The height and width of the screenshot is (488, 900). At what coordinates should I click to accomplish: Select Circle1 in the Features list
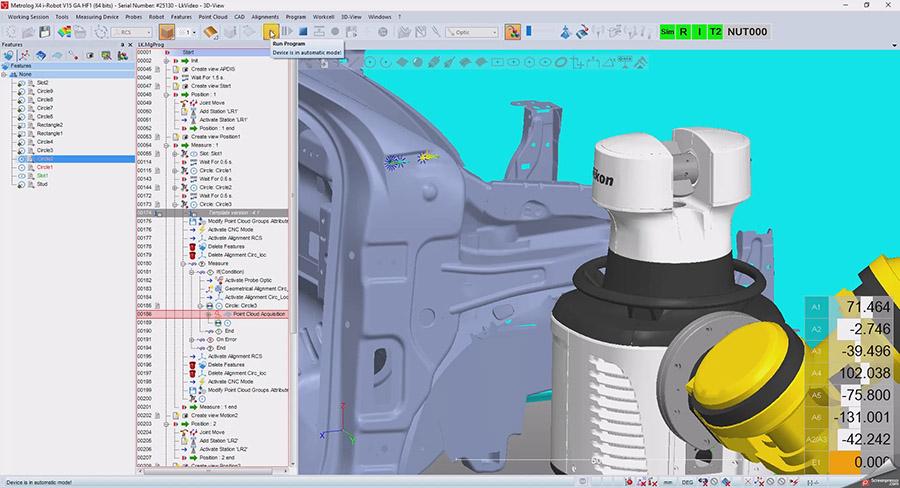coord(45,167)
